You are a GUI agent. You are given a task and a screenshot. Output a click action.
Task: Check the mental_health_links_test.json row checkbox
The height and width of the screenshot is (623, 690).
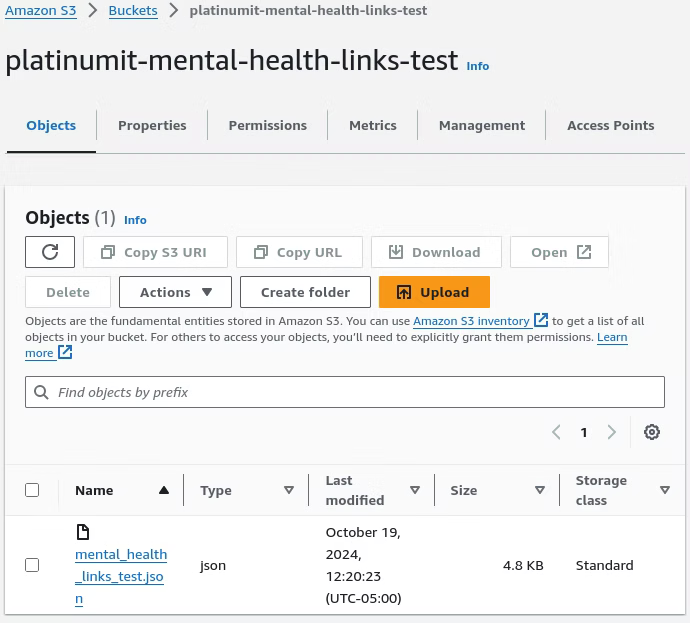(32, 565)
